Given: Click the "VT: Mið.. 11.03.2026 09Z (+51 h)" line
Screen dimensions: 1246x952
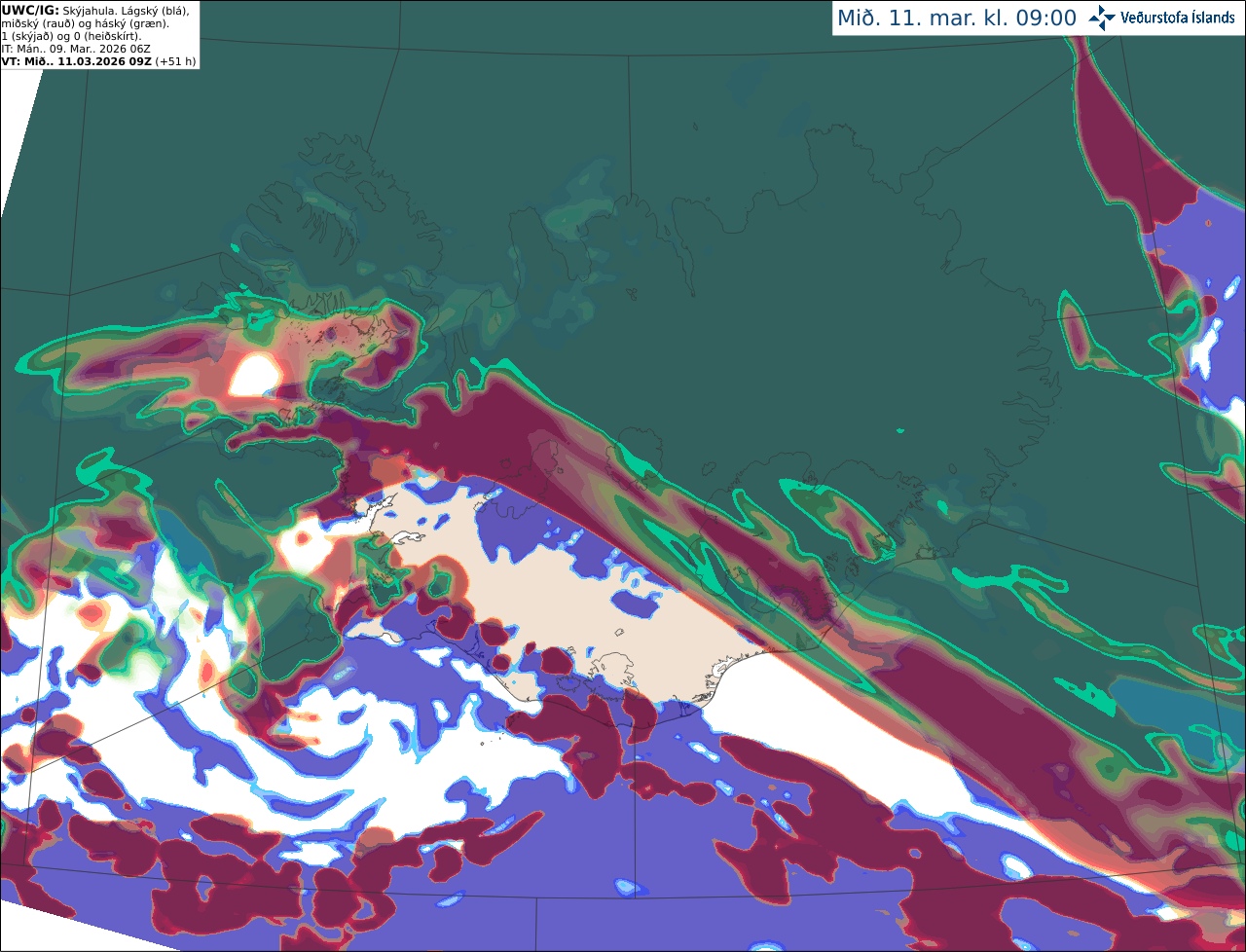Looking at the screenshot, I should pyautogui.click(x=98, y=61).
